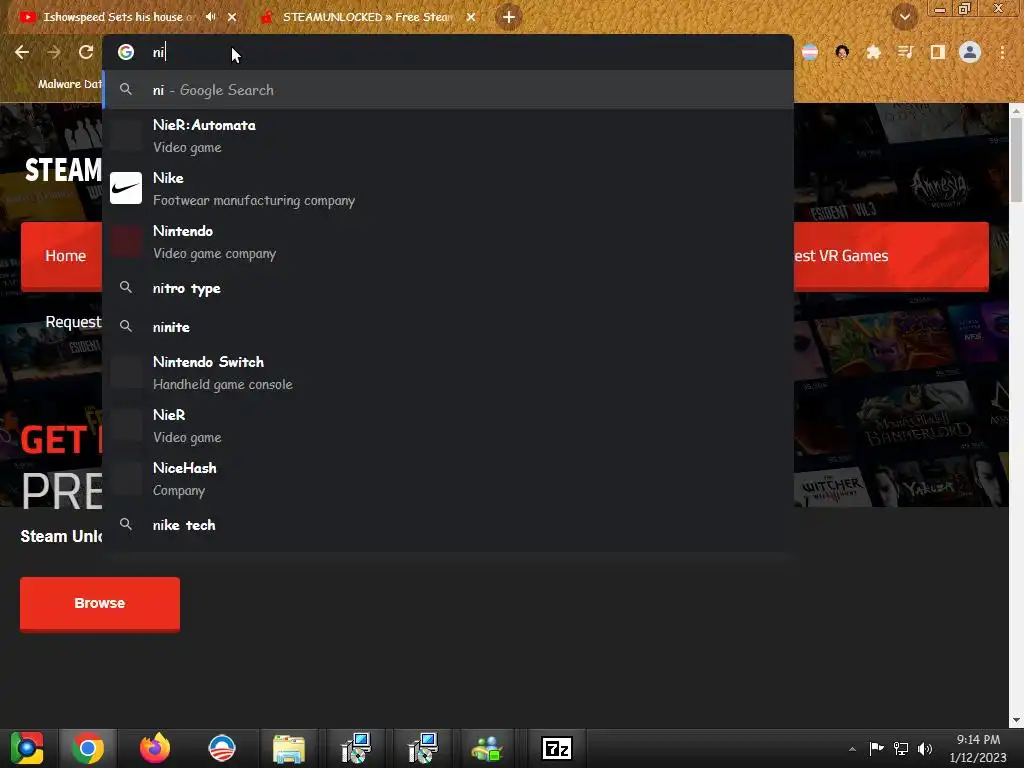The width and height of the screenshot is (1024, 768).
Task: Click the browser forward arrow
Action: tap(54, 52)
